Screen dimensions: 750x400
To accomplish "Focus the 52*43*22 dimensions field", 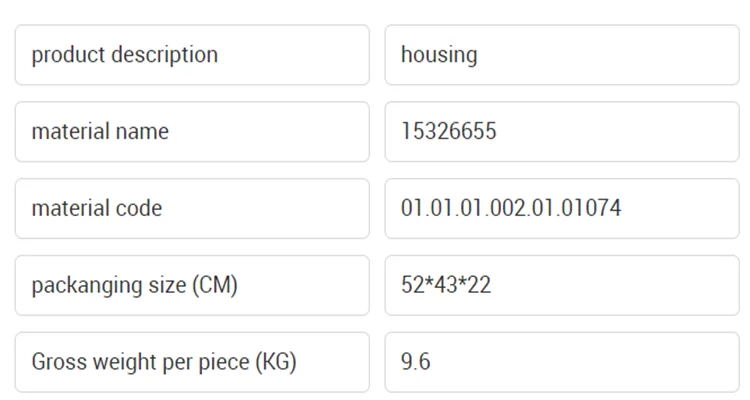I will coord(561,286).
